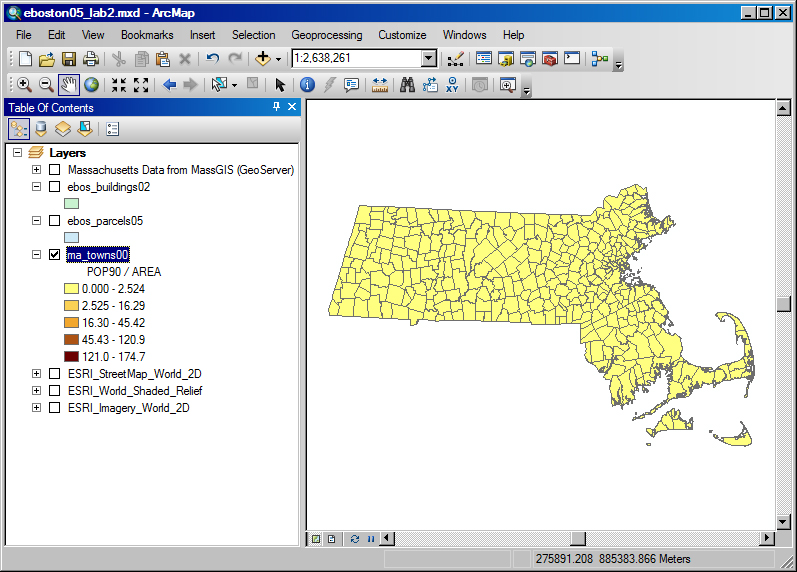Save the map document
The image size is (797, 572).
point(69,59)
